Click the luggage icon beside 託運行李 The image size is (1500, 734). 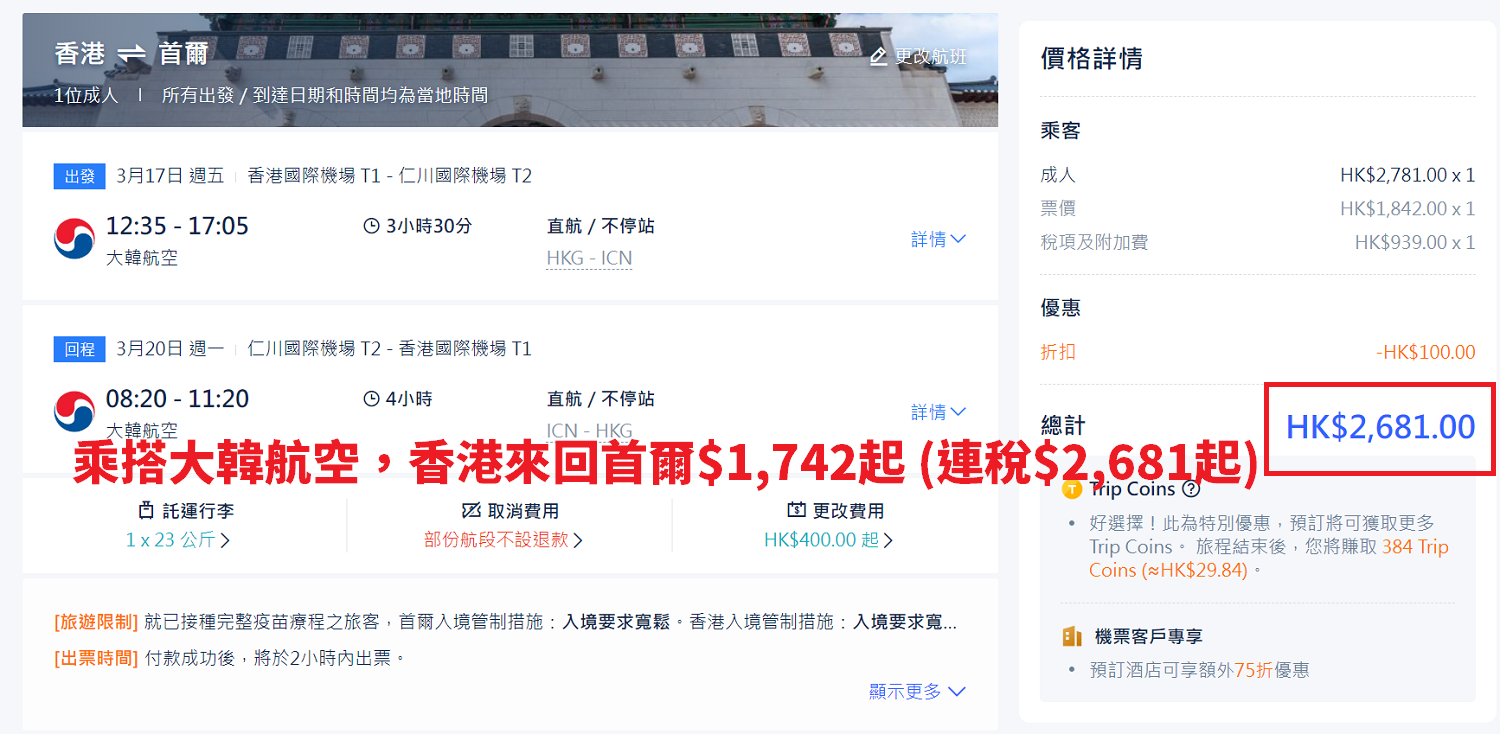146,510
